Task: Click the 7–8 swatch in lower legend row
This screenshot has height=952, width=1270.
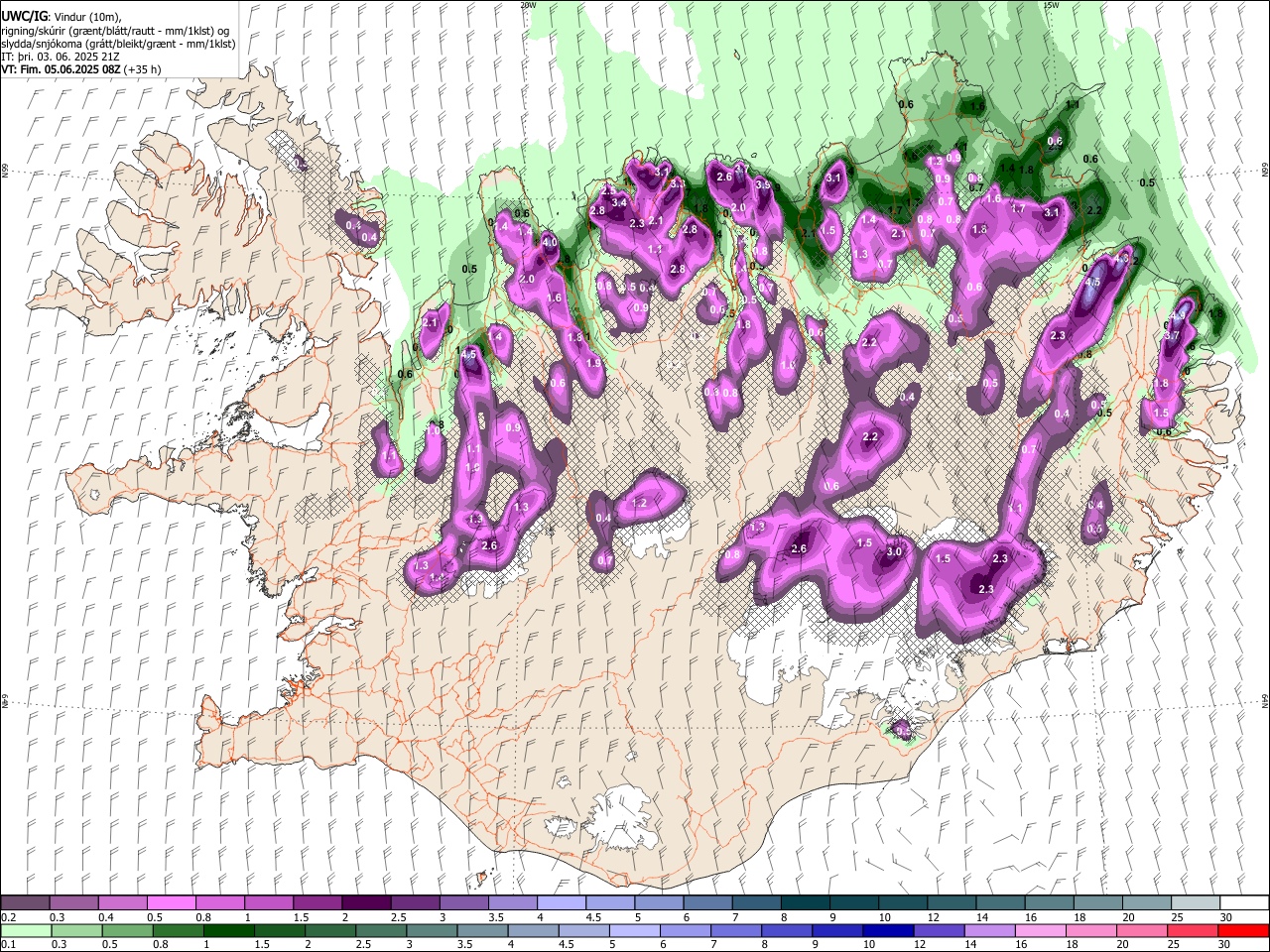Action: [x=735, y=930]
